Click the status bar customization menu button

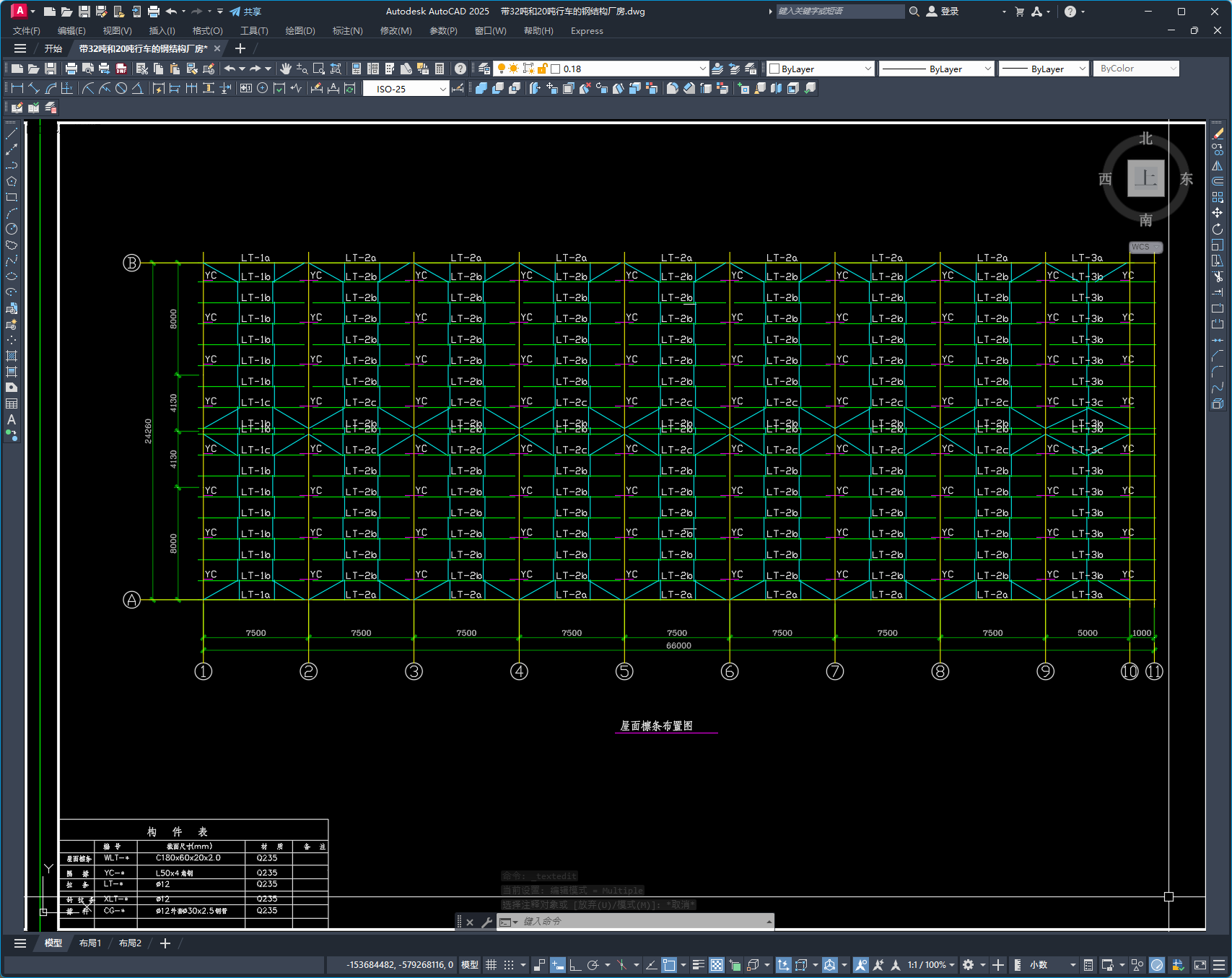click(x=1219, y=965)
